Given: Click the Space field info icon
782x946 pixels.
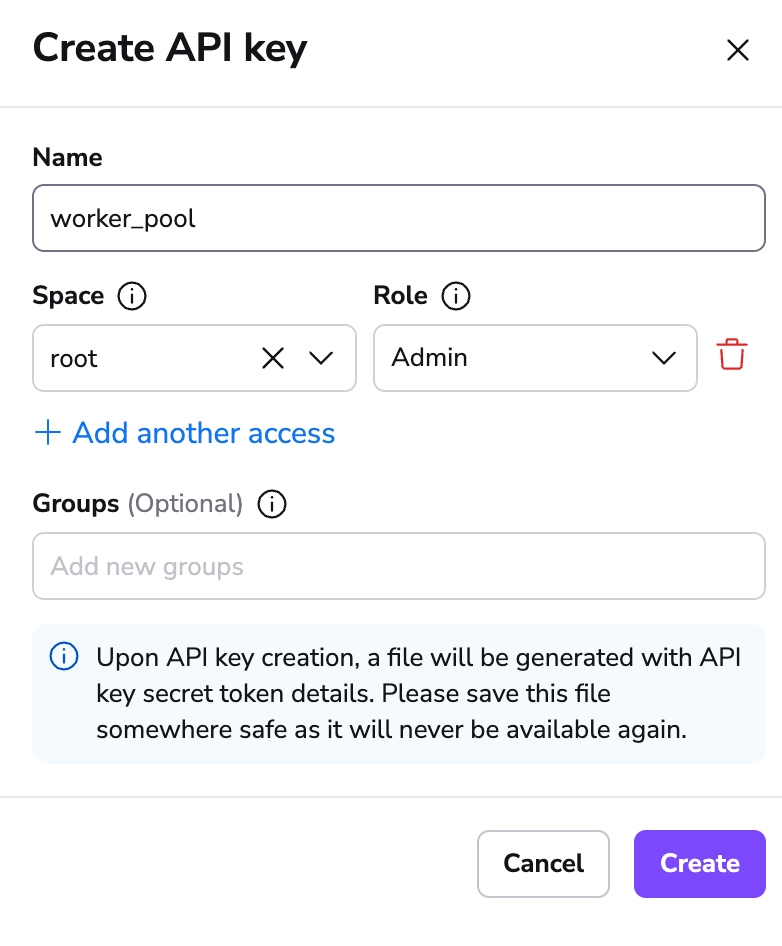Looking at the screenshot, I should tap(132, 296).
